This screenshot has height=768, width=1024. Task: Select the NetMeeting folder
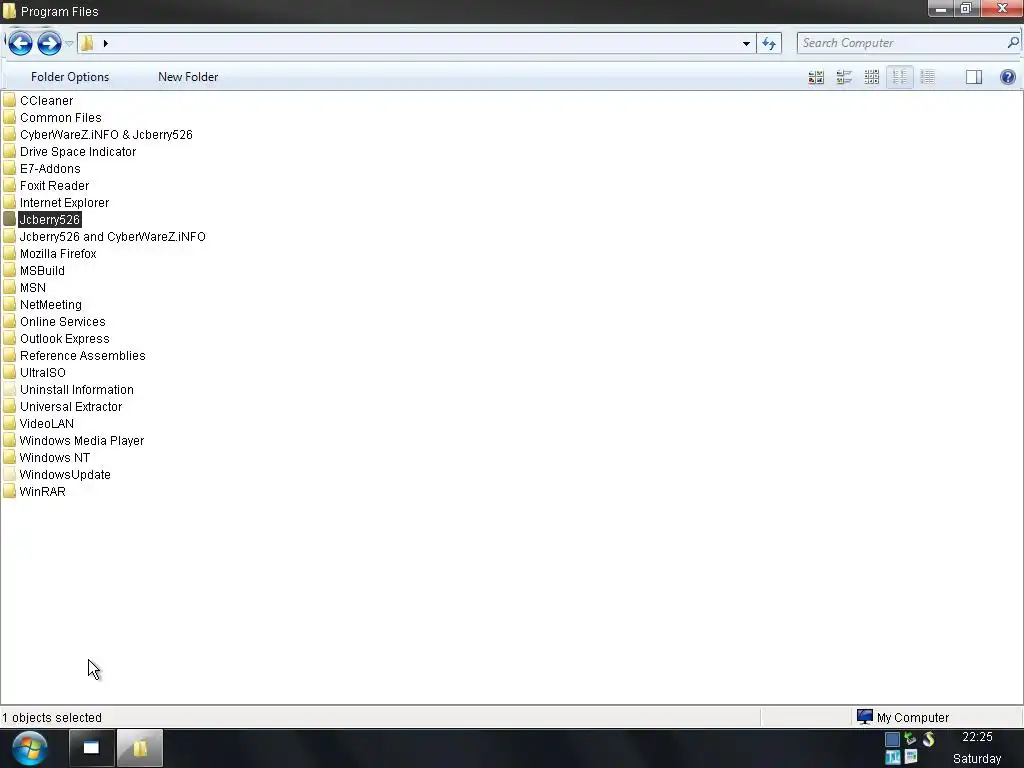pyautogui.click(x=51, y=304)
